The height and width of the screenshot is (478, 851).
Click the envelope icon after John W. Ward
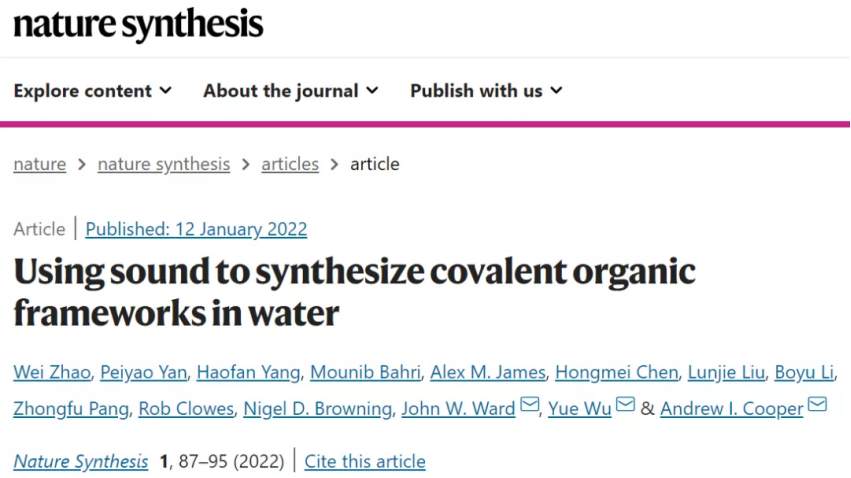530,404
